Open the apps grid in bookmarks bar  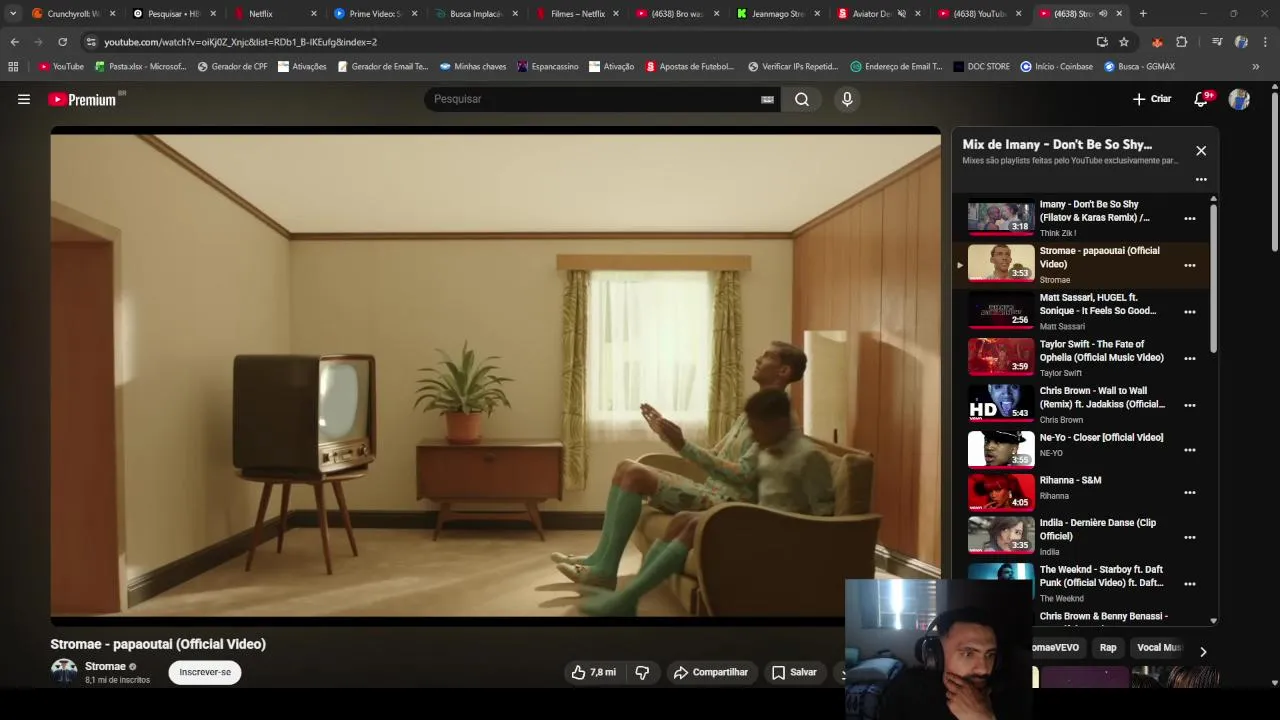pos(13,67)
